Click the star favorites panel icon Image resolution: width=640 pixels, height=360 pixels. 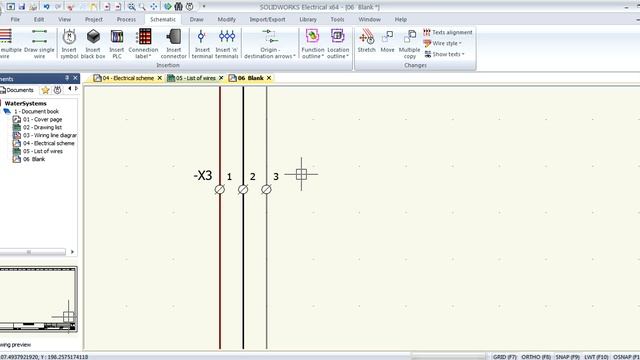(45, 90)
